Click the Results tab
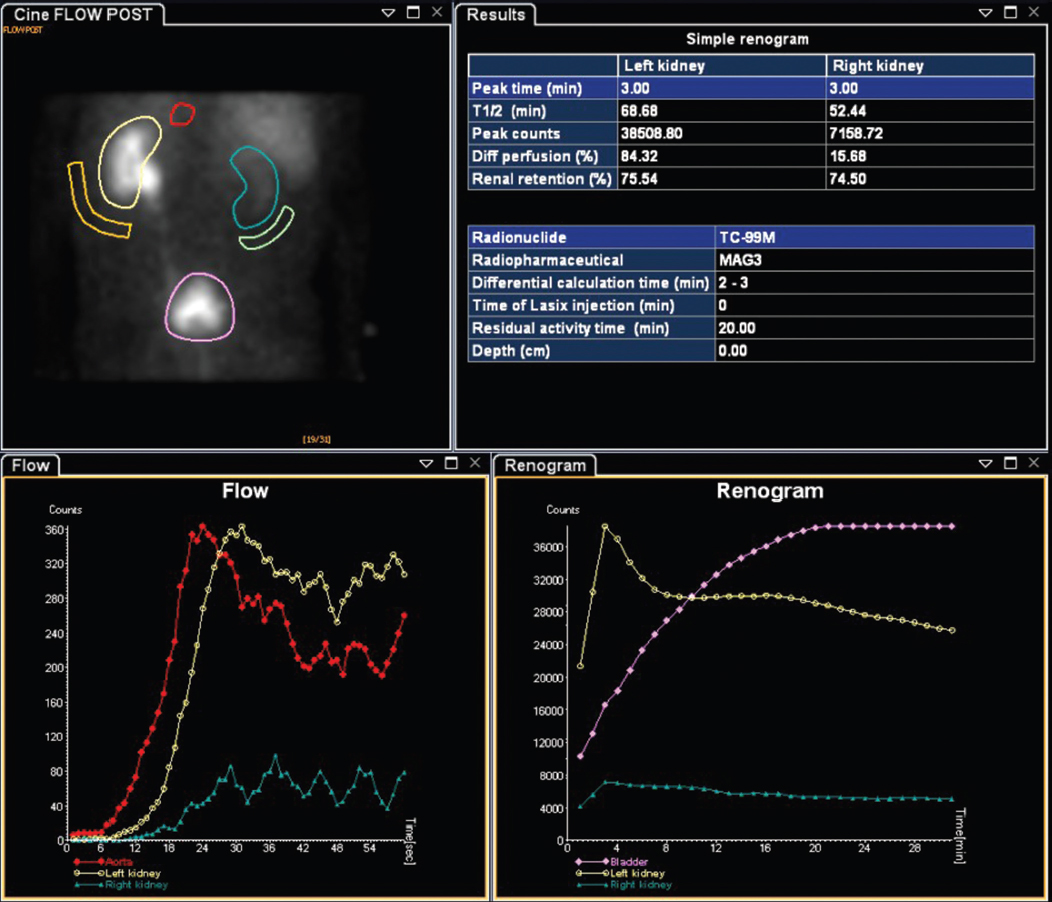Viewport: 1052px width, 902px height. click(496, 14)
